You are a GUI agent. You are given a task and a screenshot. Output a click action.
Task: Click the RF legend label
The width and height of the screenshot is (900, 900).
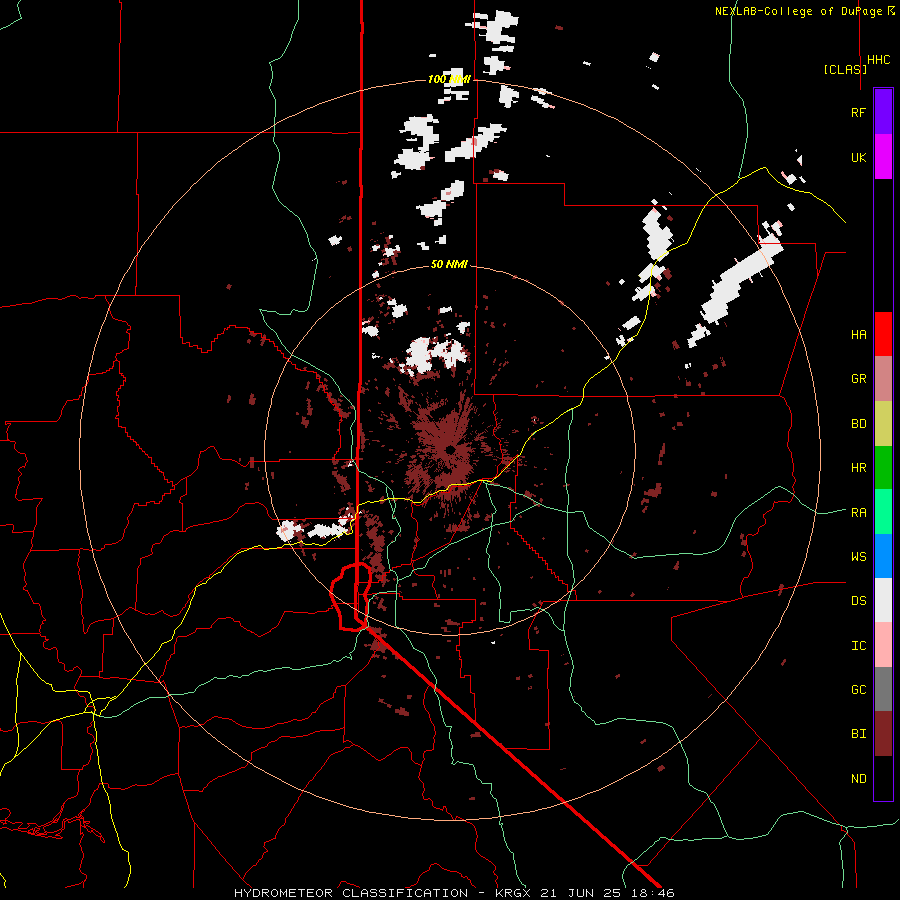point(858,112)
